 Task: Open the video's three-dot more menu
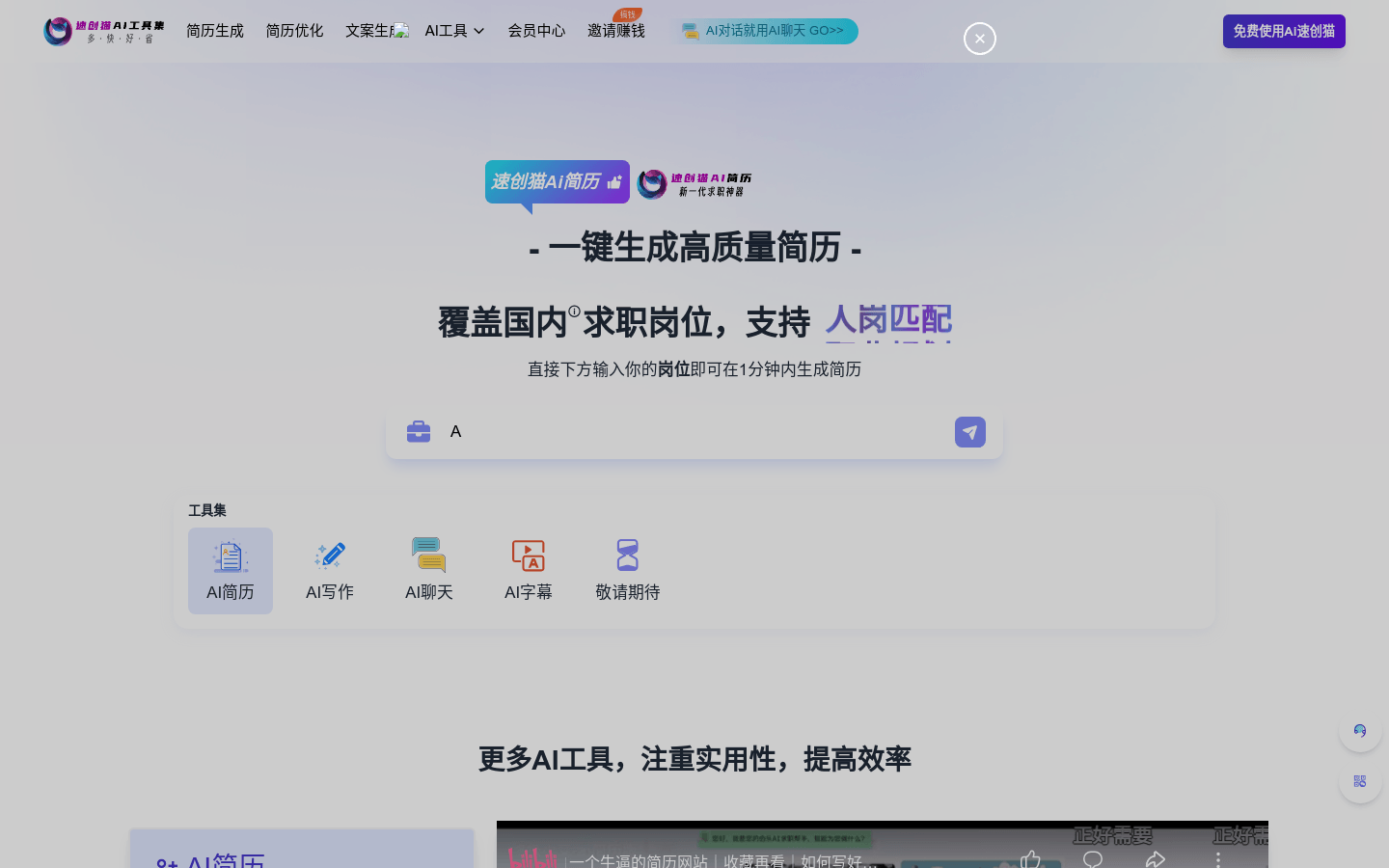point(1218,858)
